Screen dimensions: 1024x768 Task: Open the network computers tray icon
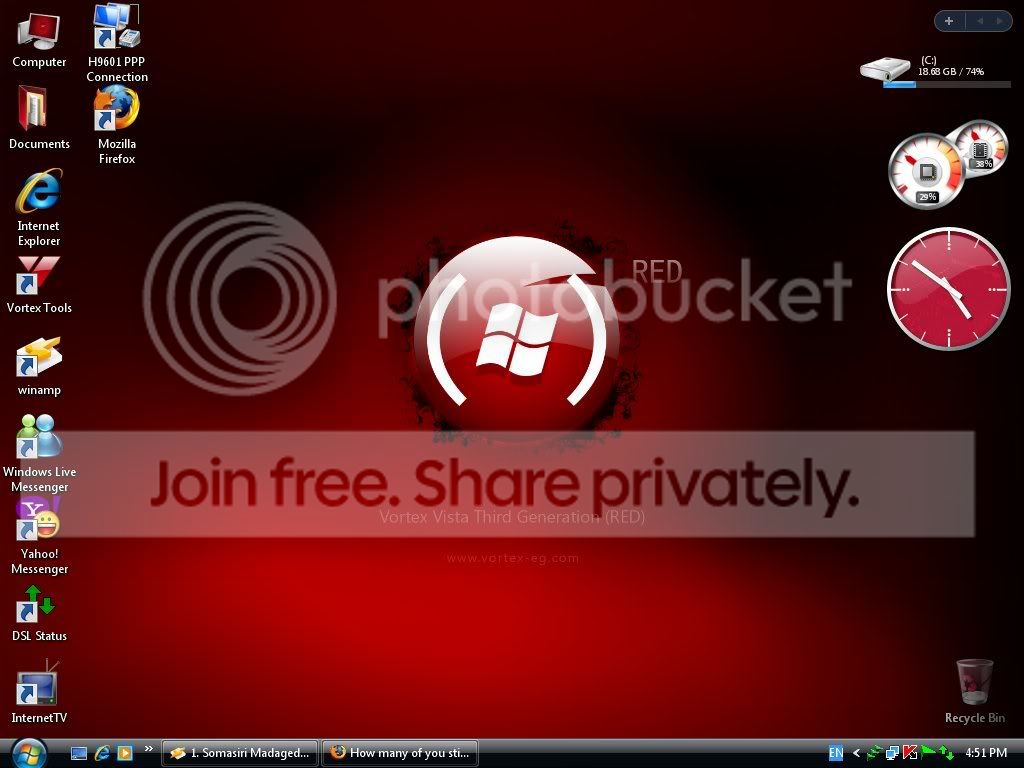(892, 753)
